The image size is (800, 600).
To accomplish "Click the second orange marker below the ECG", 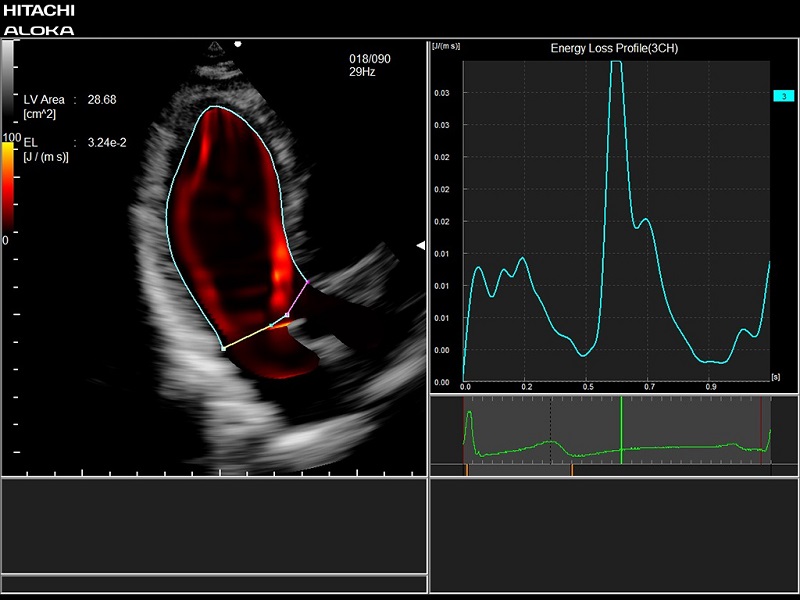I will (571, 468).
